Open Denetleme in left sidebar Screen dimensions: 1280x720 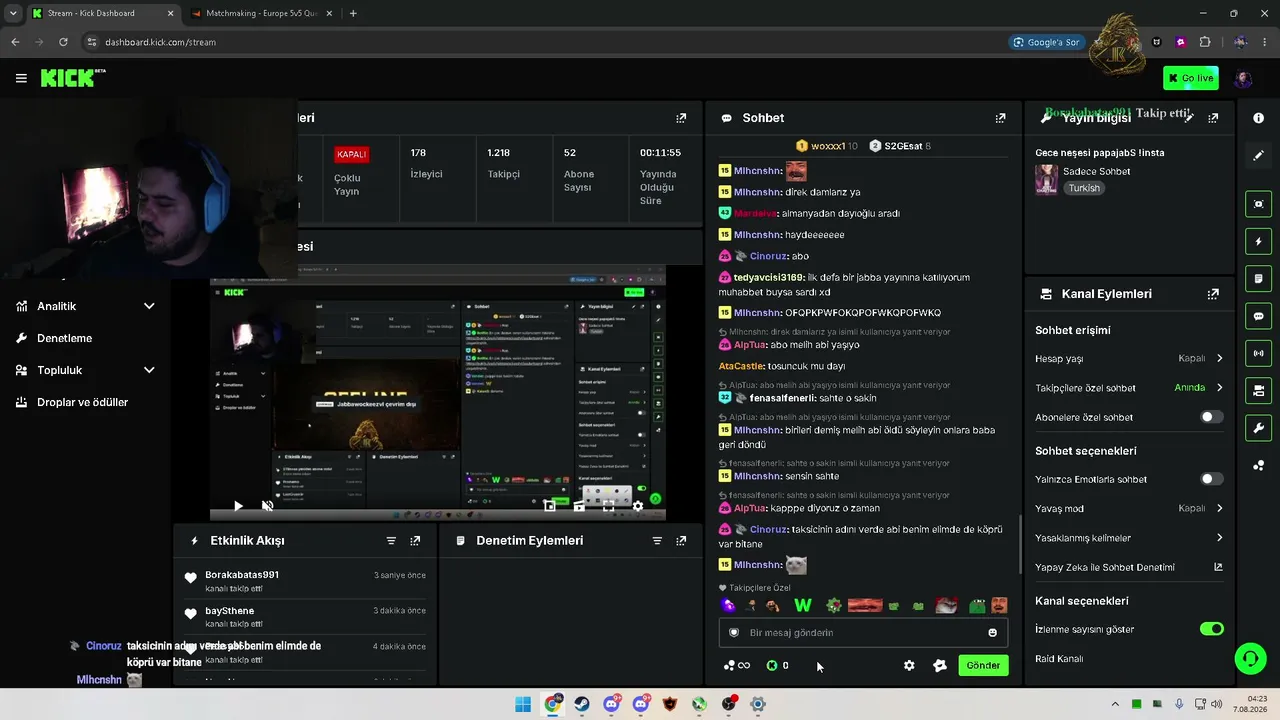pos(64,338)
